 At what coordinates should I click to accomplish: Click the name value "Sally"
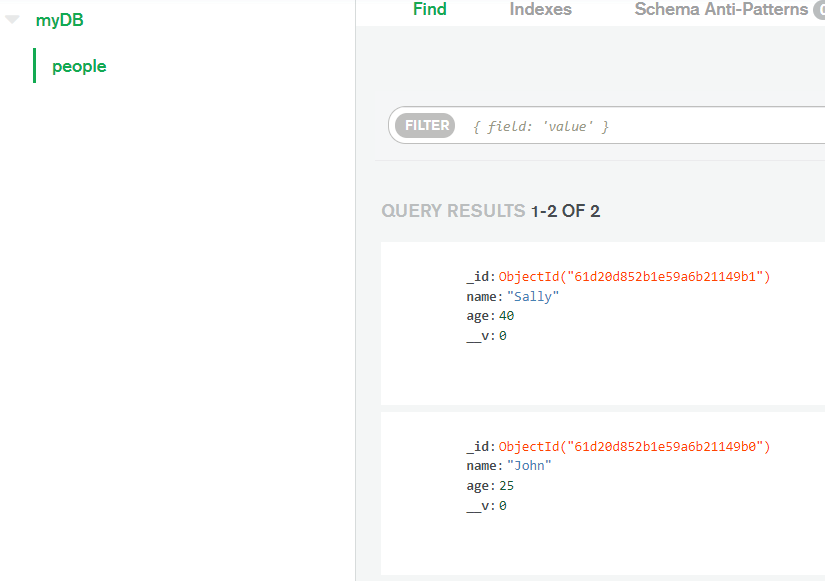click(x=532, y=297)
